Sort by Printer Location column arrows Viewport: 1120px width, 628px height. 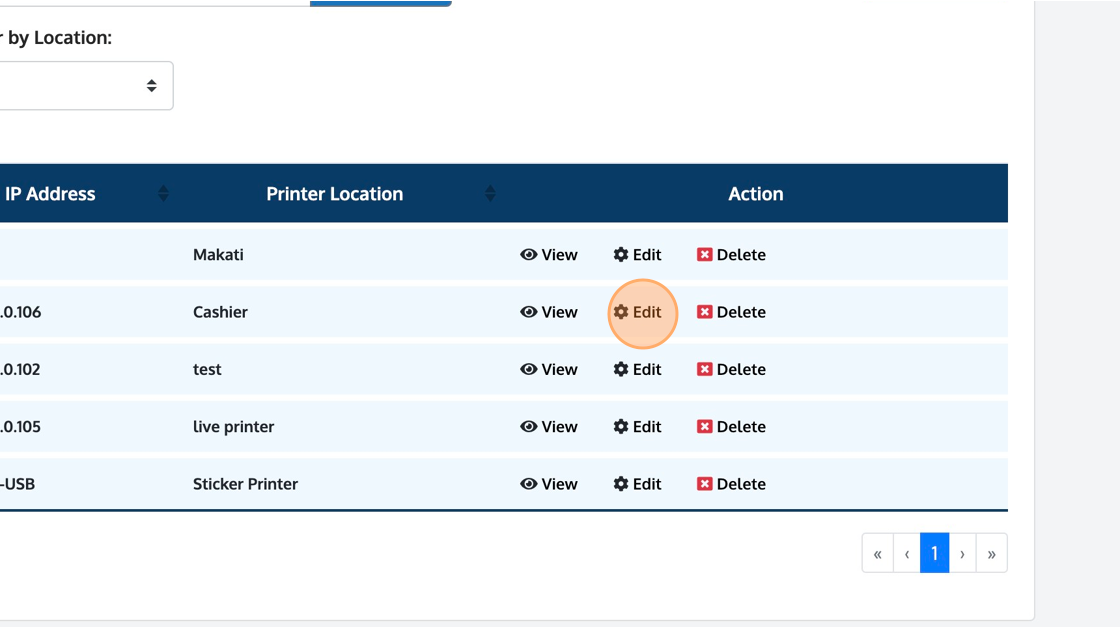[490, 194]
